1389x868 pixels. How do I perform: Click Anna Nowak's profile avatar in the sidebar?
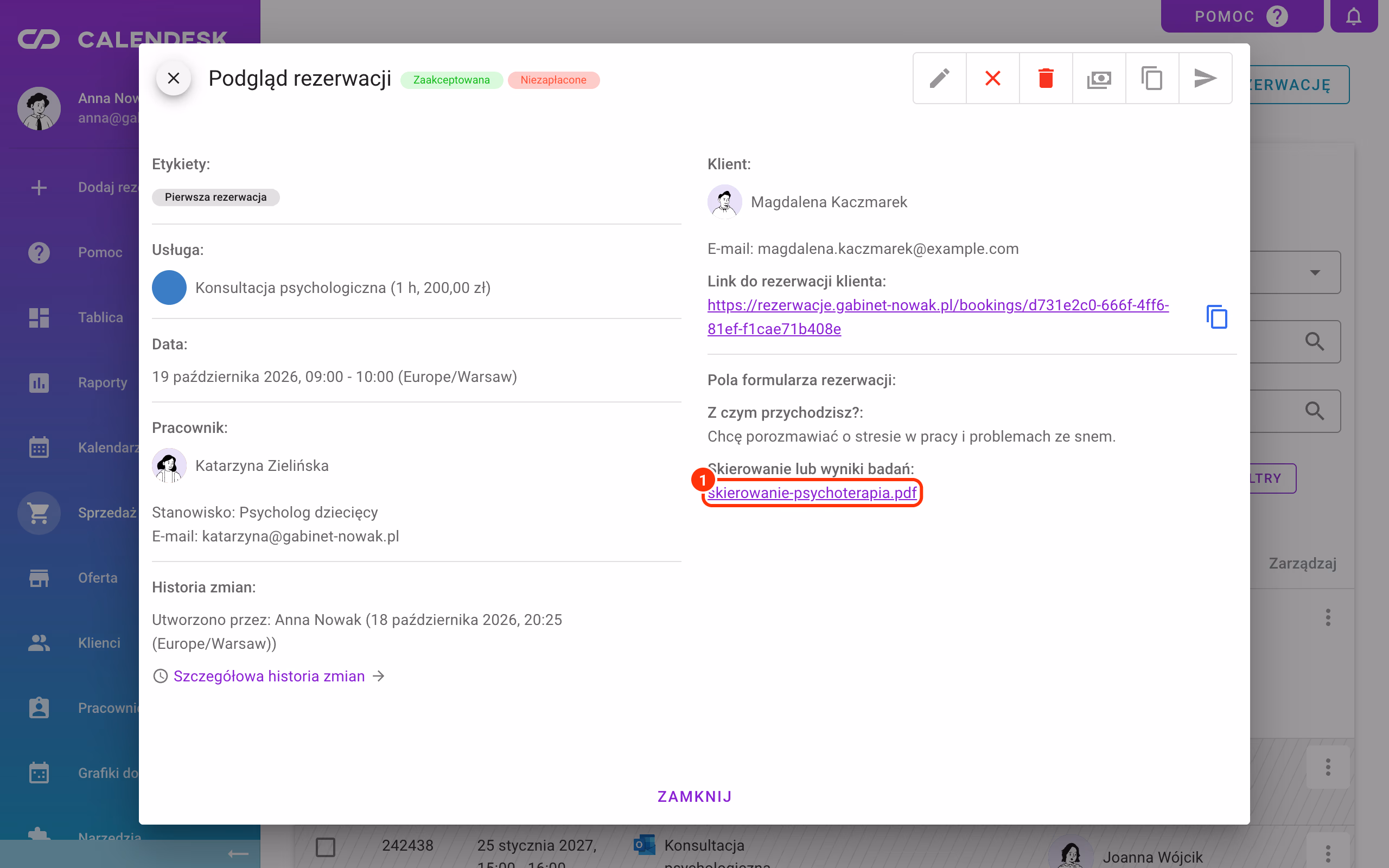pyautogui.click(x=39, y=108)
